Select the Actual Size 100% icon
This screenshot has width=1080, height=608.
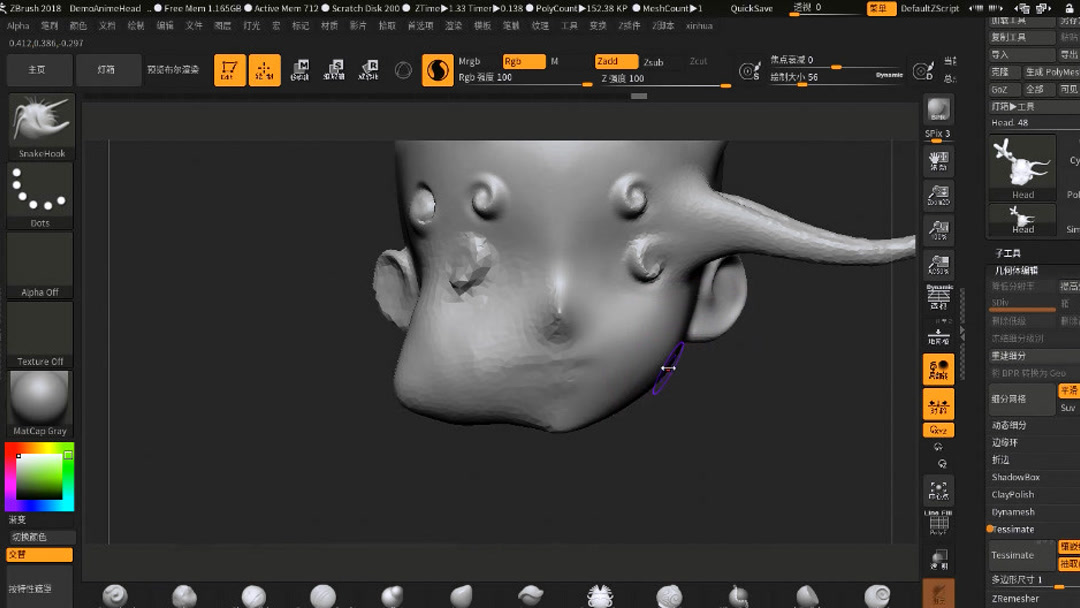pos(938,229)
